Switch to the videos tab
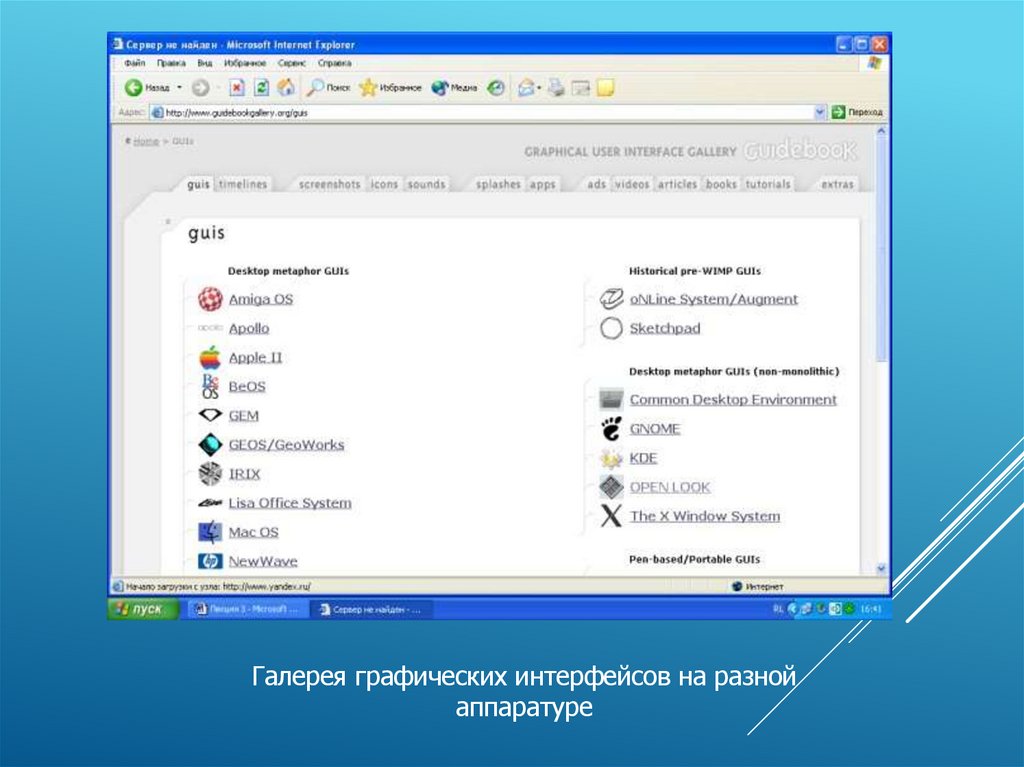 point(632,184)
